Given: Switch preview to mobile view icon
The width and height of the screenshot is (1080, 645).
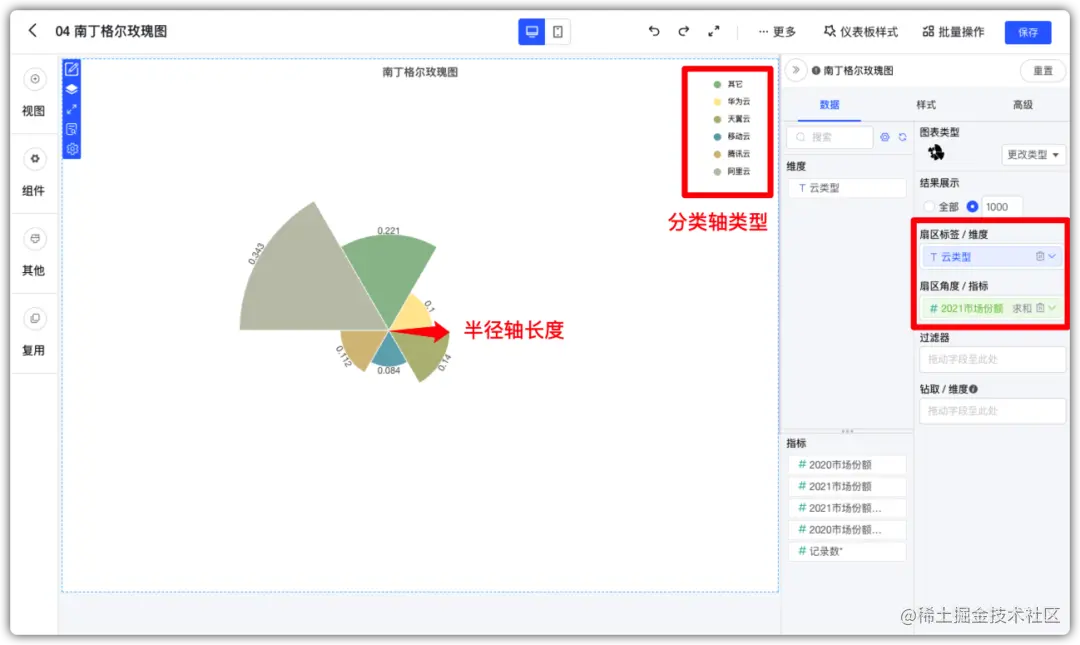Looking at the screenshot, I should pos(557,31).
